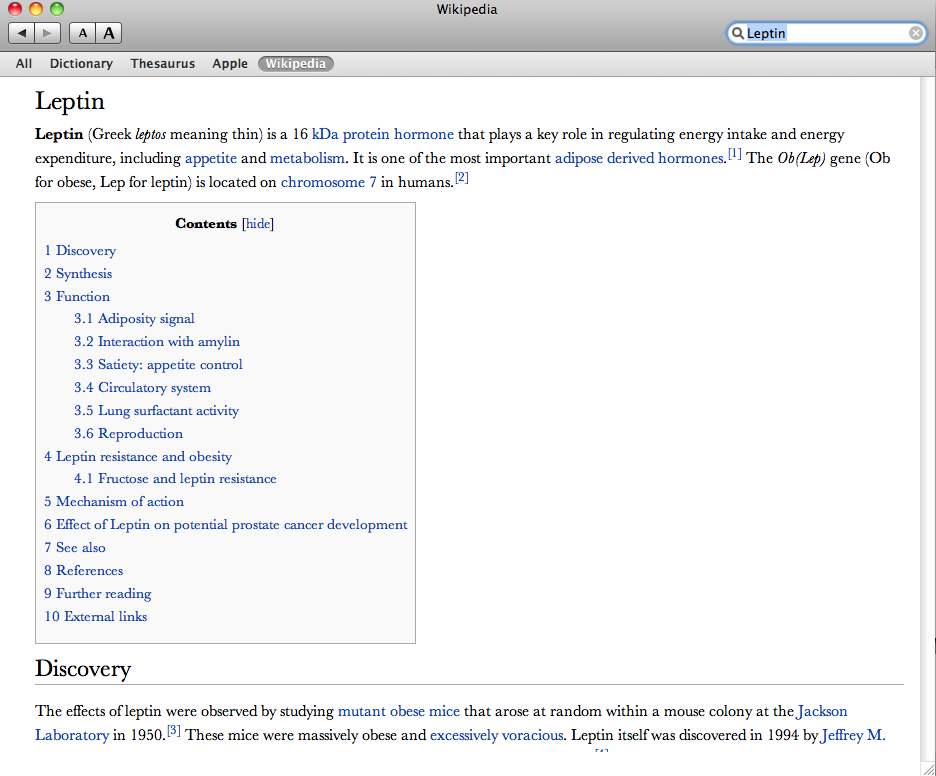Jump to 5 Mechanism of action
The image size is (936, 776).
coord(114,502)
